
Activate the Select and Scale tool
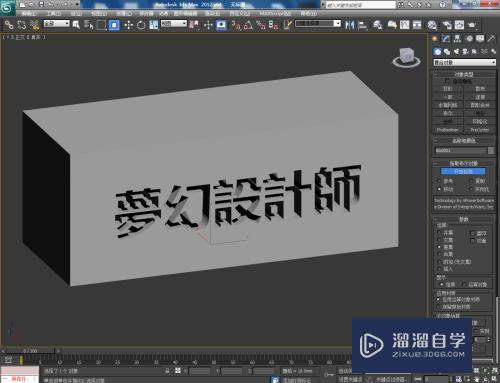point(154,25)
